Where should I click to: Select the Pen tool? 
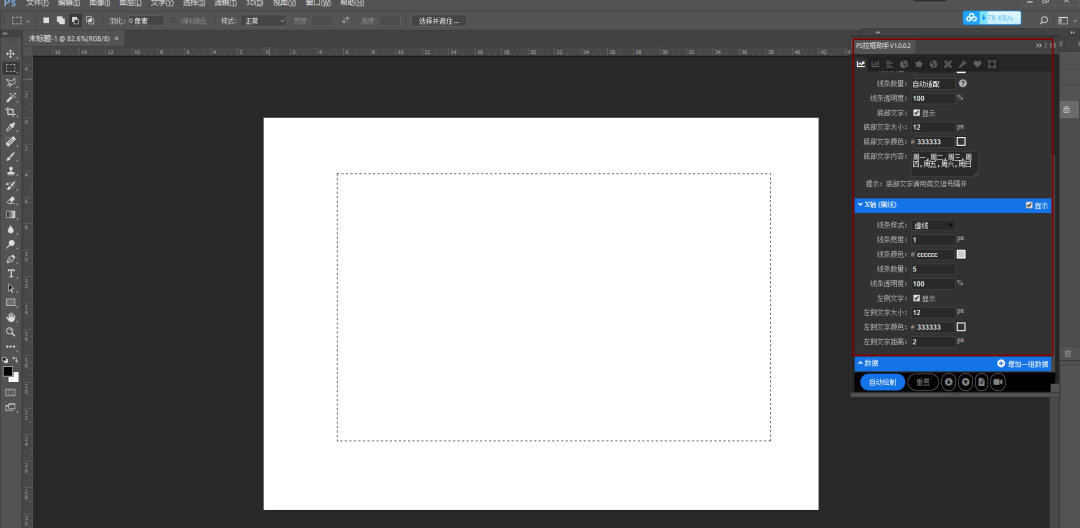coord(11,260)
